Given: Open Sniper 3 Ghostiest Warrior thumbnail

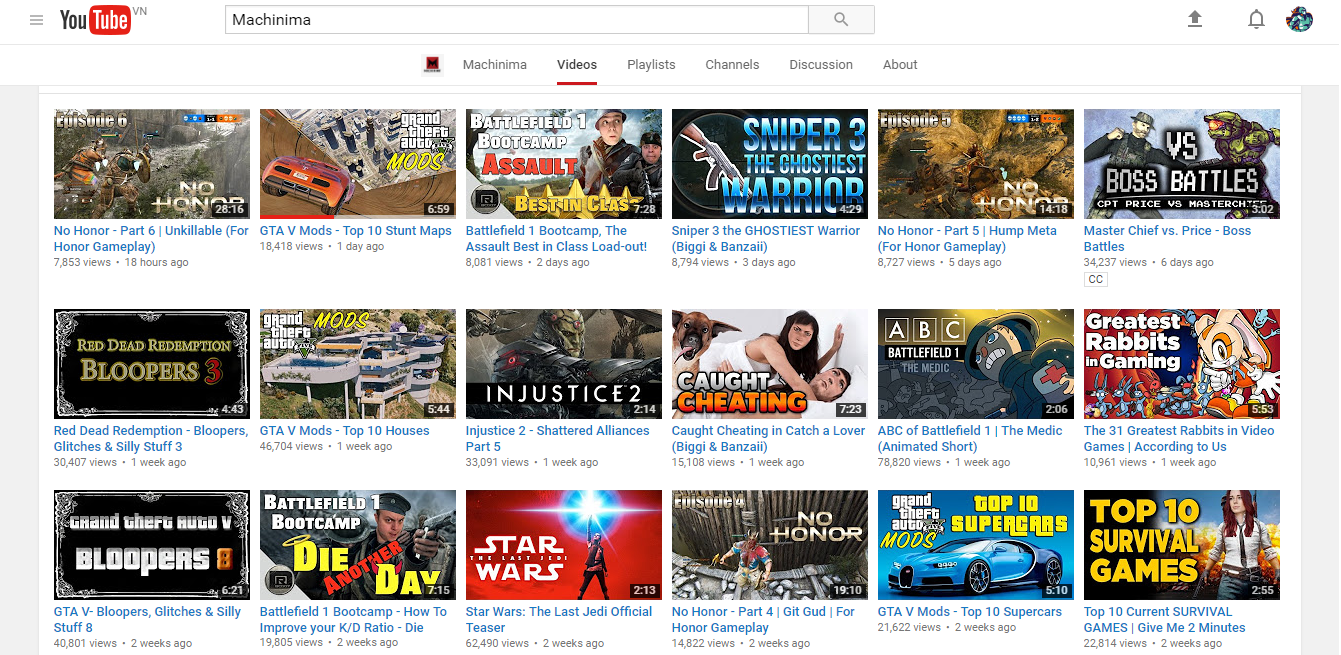Looking at the screenshot, I should [x=770, y=164].
